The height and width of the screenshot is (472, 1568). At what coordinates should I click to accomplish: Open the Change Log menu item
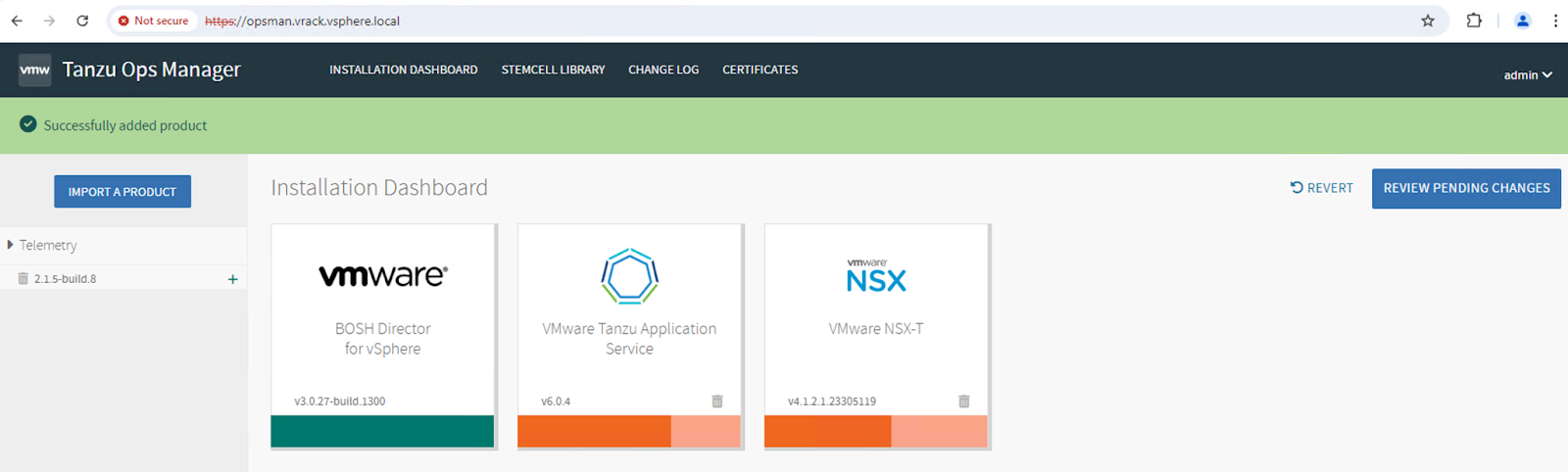click(663, 70)
